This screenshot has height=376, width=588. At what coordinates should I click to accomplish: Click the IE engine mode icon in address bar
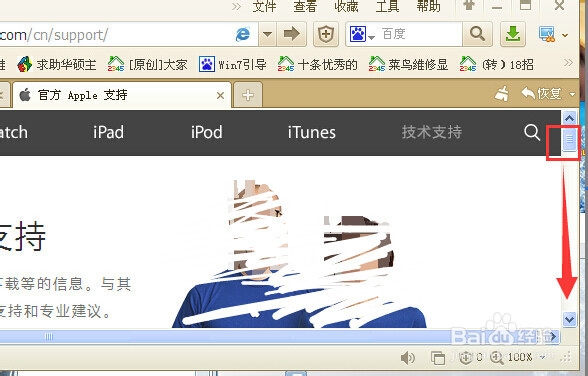[x=243, y=34]
